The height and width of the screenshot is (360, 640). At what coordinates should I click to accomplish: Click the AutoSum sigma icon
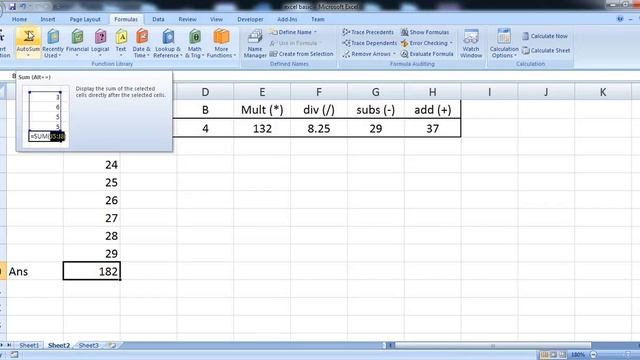pos(29,36)
